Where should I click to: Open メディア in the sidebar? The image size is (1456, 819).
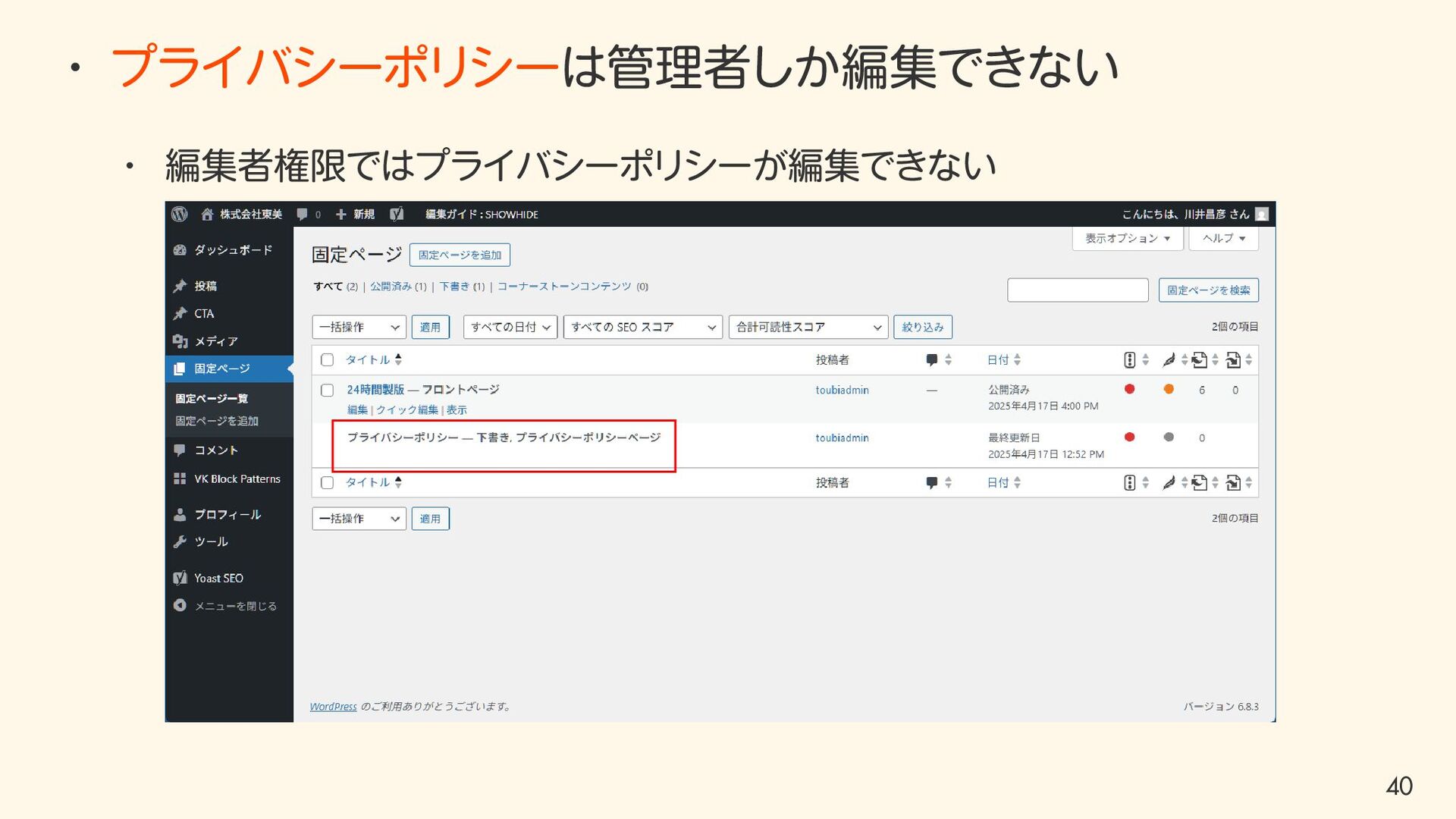point(215,341)
